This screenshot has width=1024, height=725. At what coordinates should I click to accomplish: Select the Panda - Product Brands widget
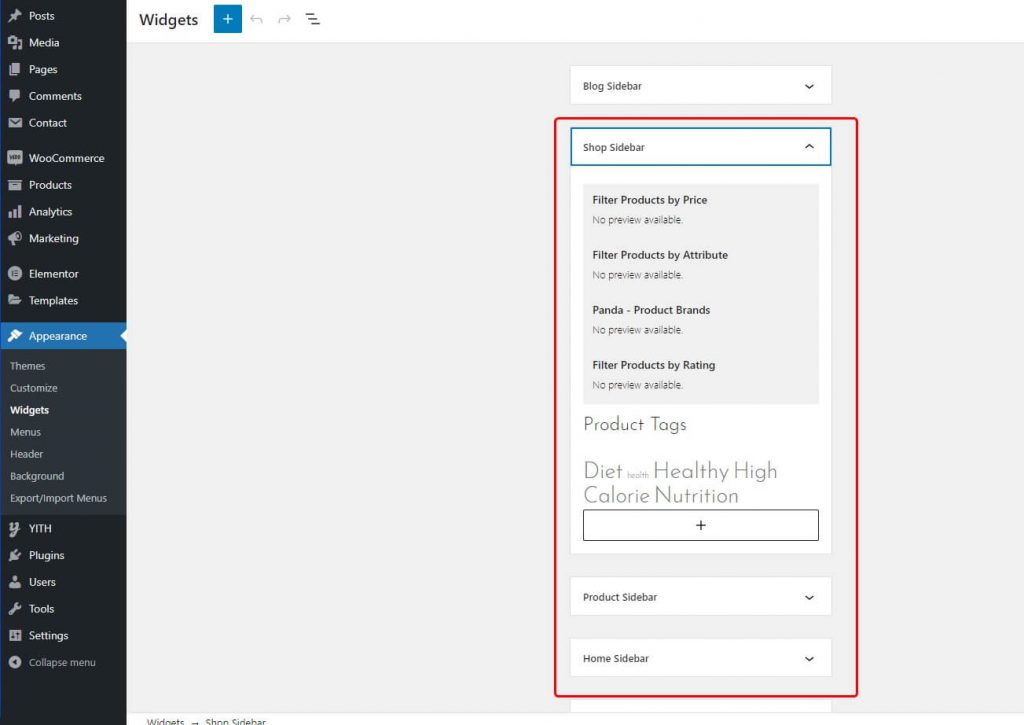651,310
